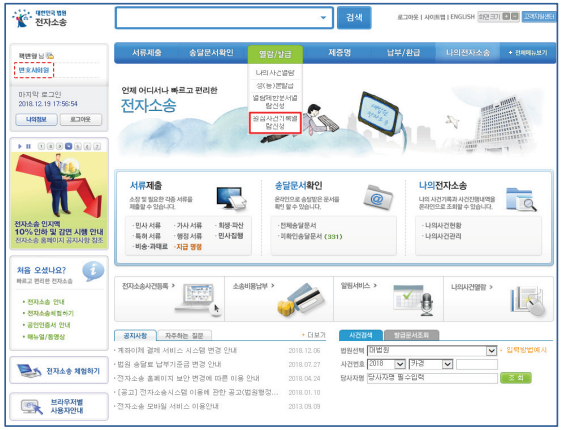Switch to ENGLISH site version
This screenshot has height=430, width=565.
coord(462,17)
